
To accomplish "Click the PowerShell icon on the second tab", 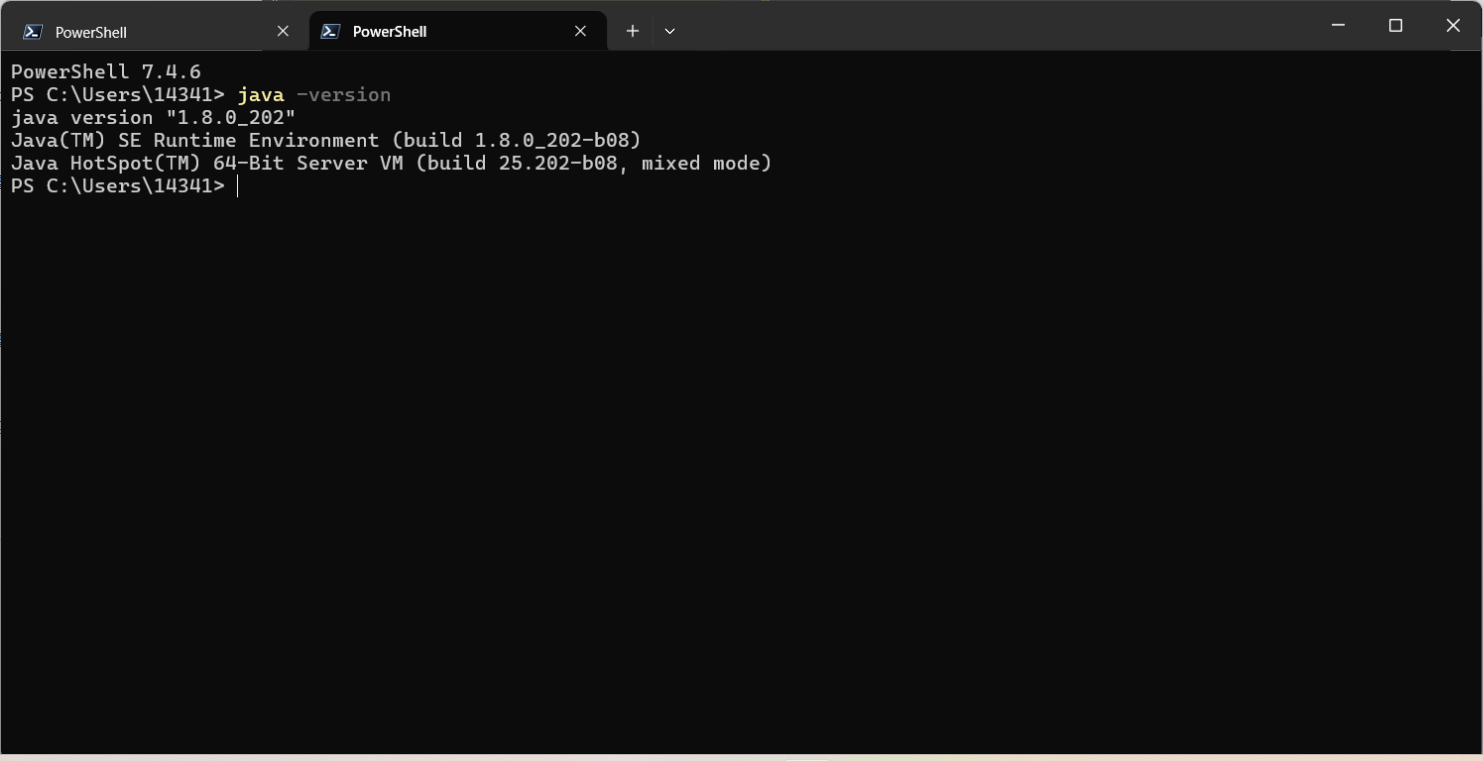I will (331, 32).
